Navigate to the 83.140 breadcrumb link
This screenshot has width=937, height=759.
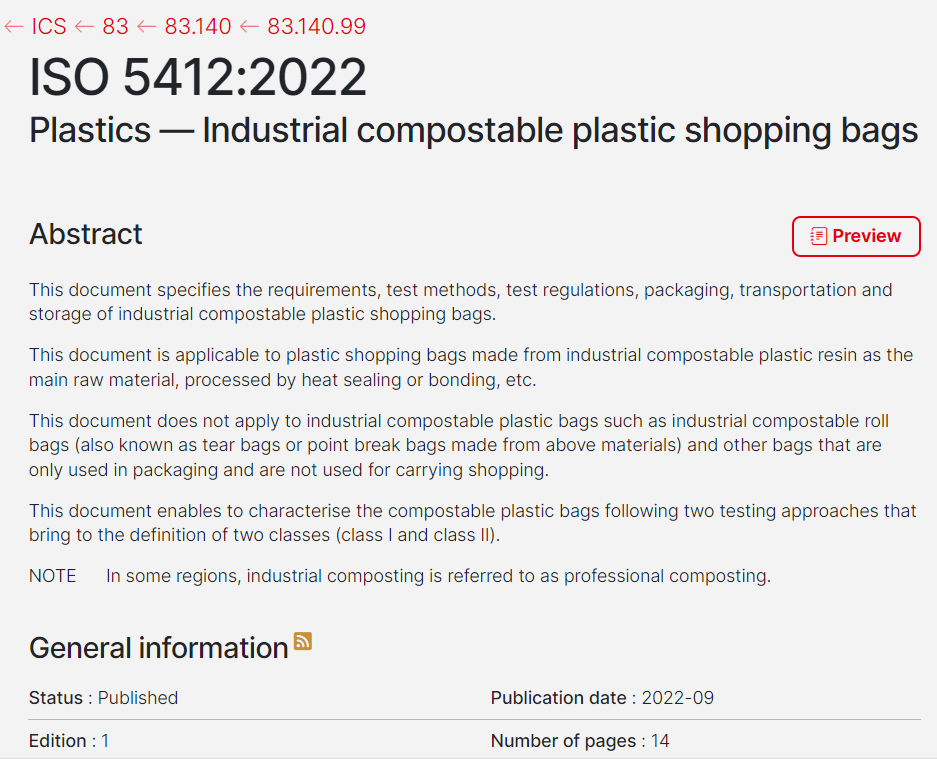pos(197,27)
